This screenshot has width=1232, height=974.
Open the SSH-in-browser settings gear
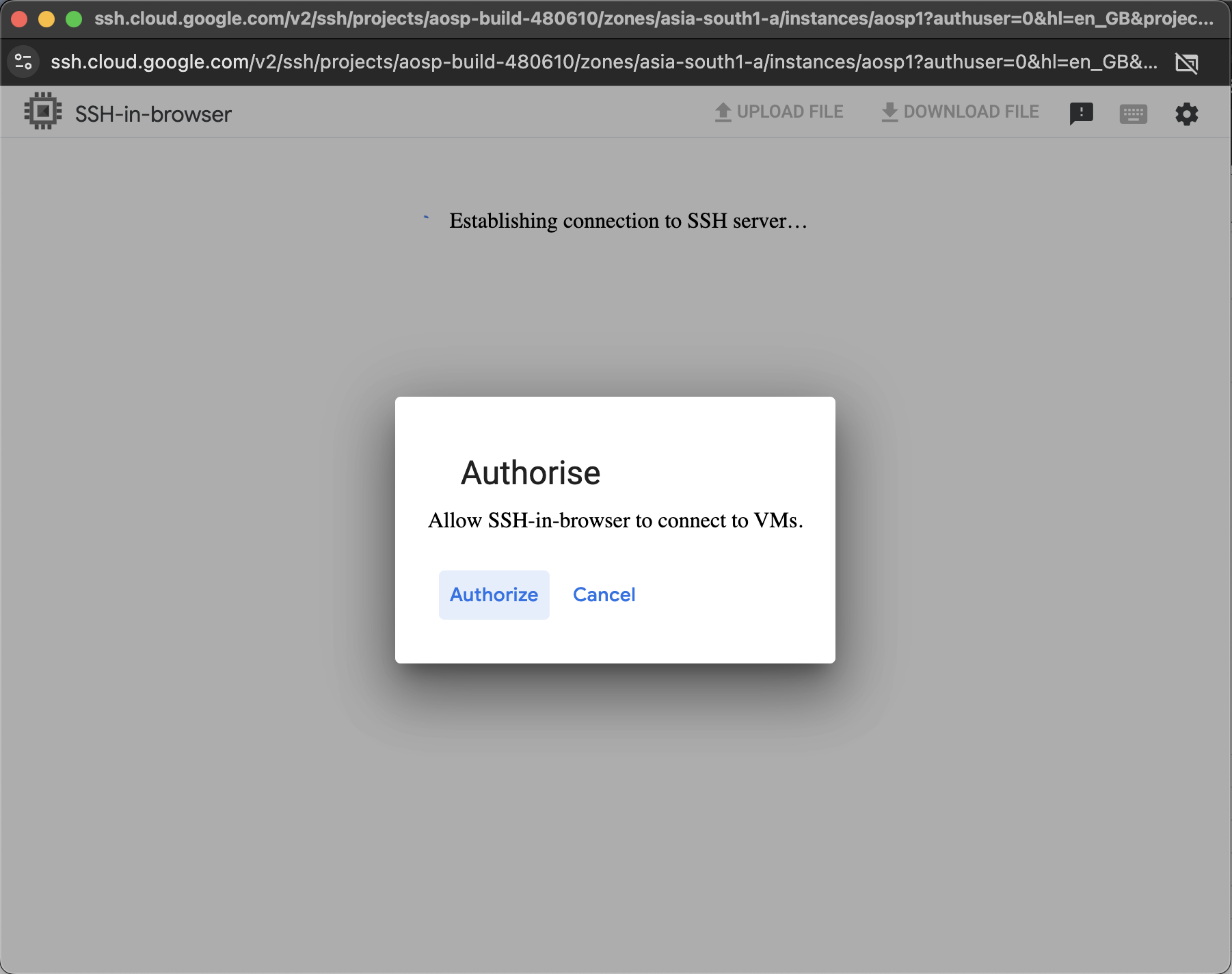[1188, 114]
